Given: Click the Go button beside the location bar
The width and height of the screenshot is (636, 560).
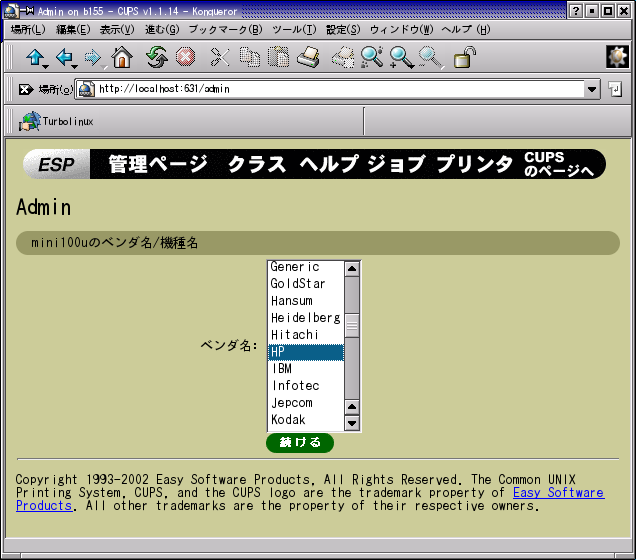Looking at the screenshot, I should tap(615, 89).
